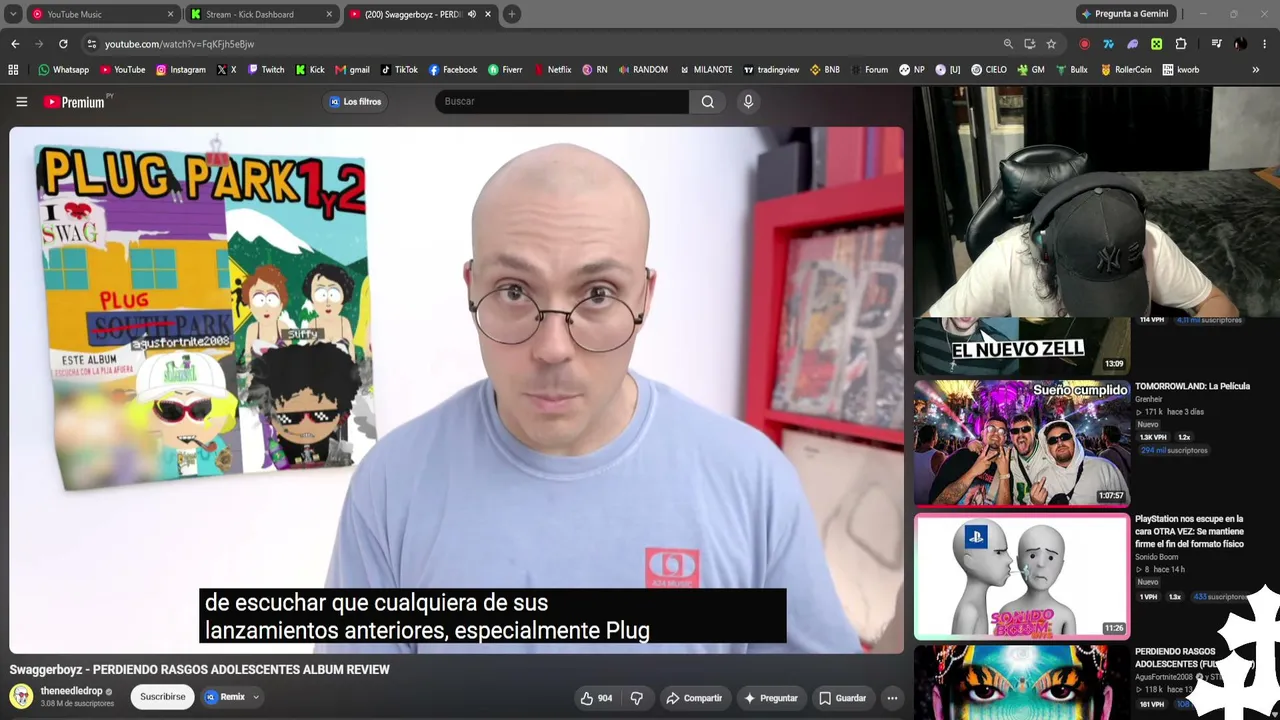
Task: Select the Swaggerboyz YouTube tab
Action: click(420, 14)
